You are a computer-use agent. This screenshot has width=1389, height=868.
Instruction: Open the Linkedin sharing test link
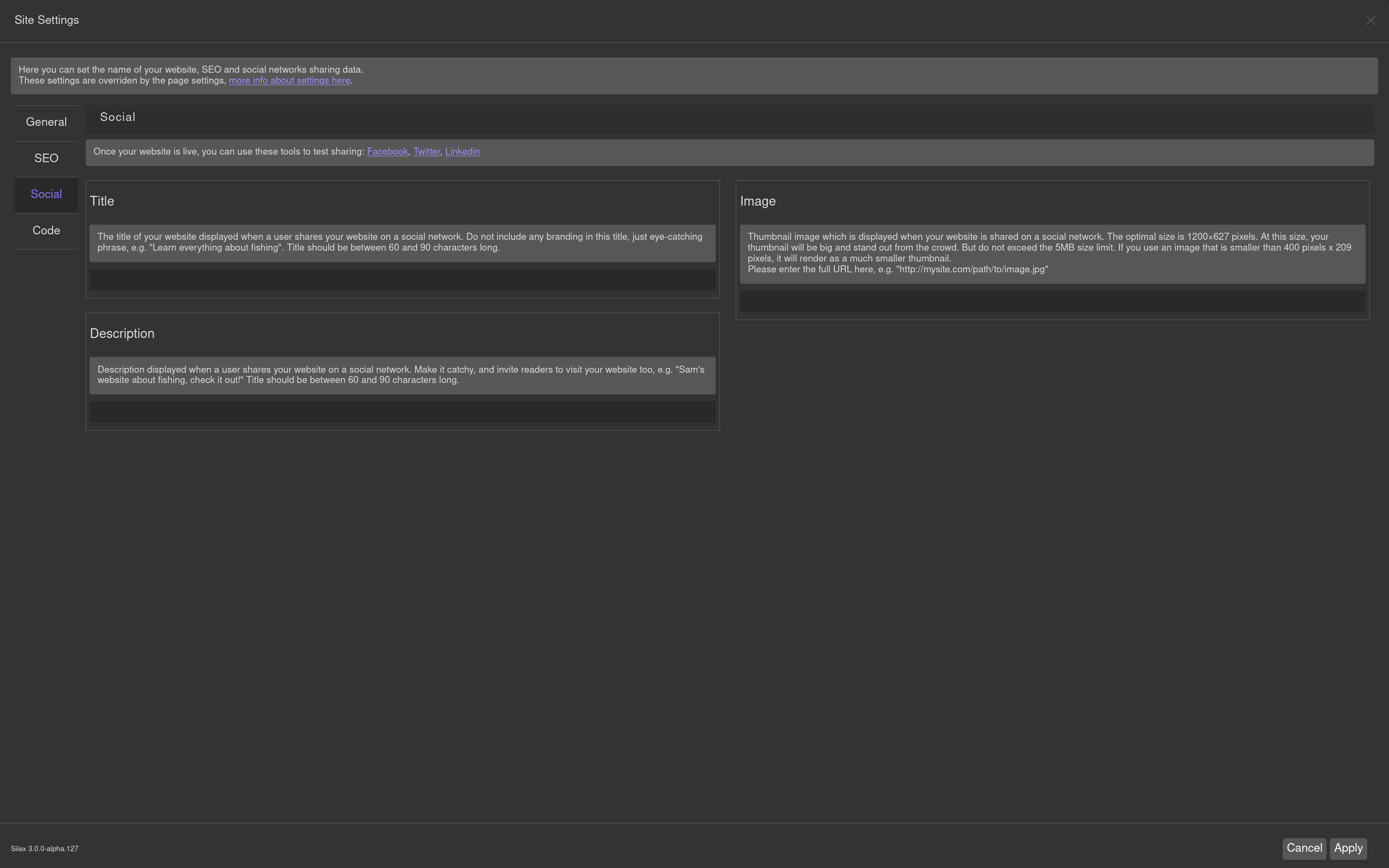coord(462,151)
